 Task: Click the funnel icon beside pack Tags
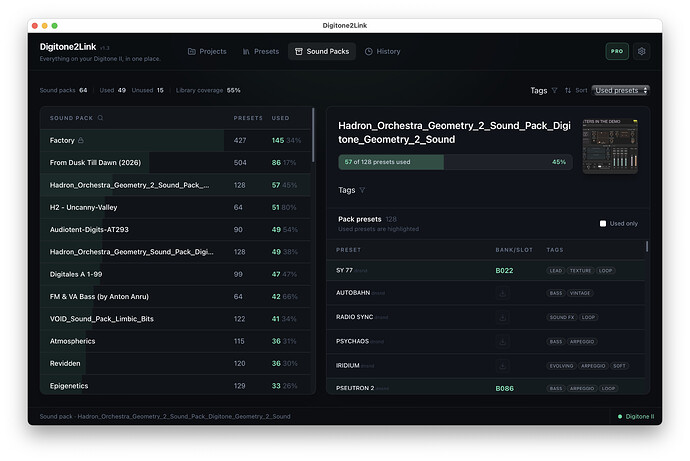click(362, 190)
